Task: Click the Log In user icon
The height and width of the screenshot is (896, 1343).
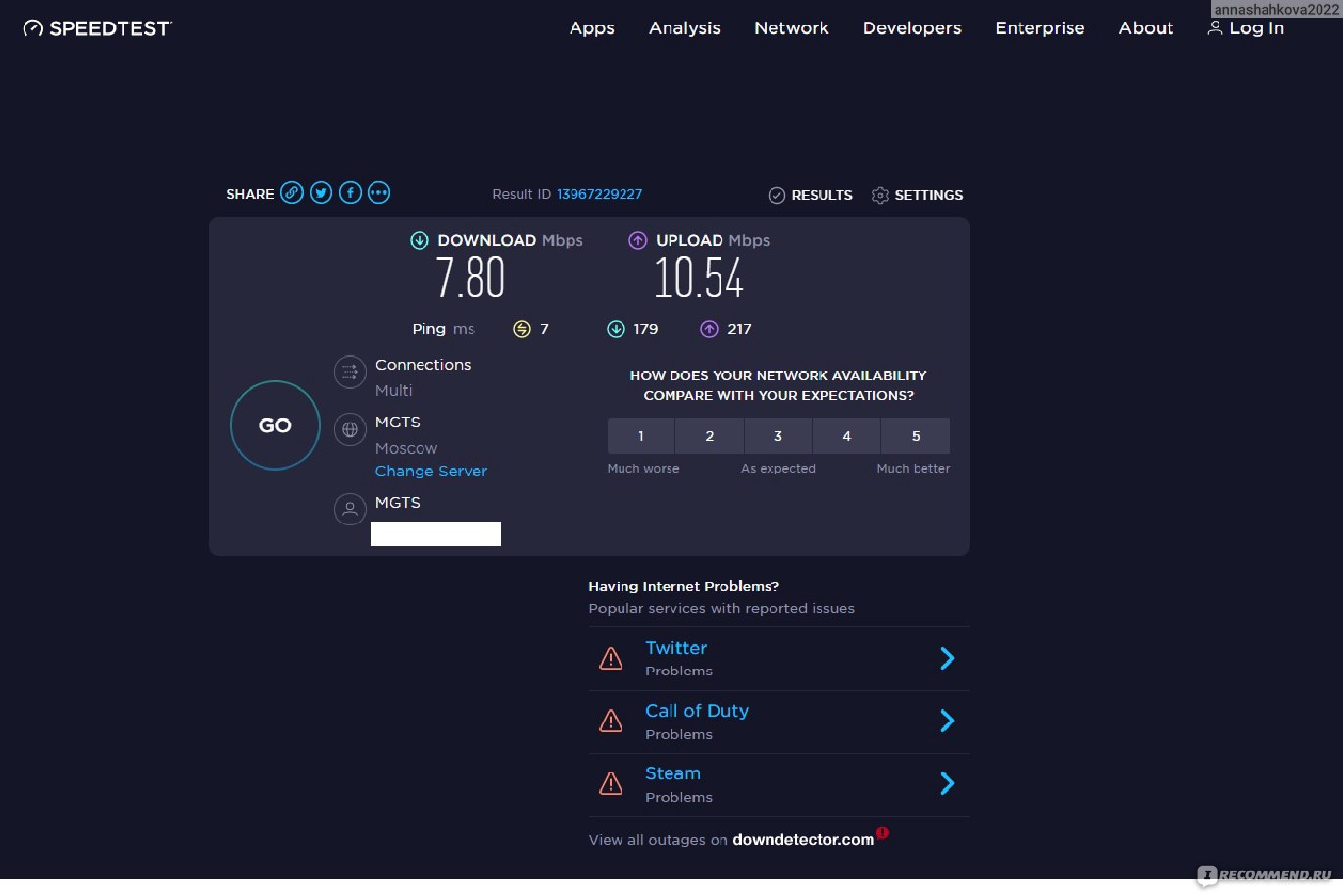Action: [x=1215, y=28]
